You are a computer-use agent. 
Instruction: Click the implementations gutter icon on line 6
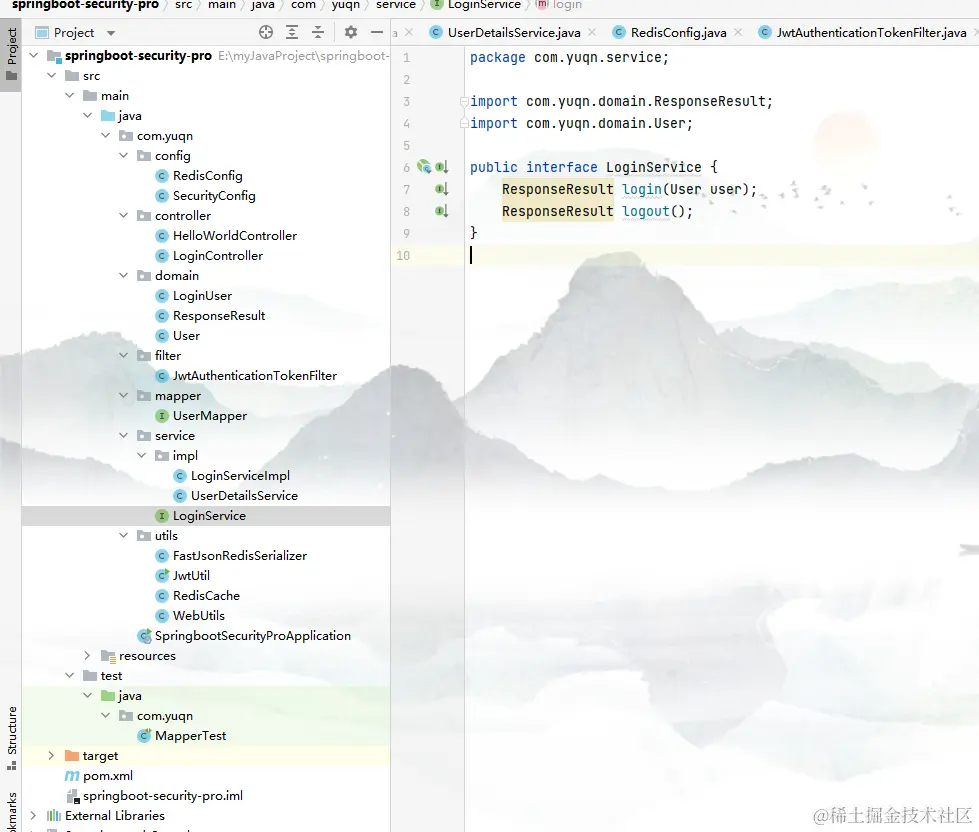(x=441, y=167)
